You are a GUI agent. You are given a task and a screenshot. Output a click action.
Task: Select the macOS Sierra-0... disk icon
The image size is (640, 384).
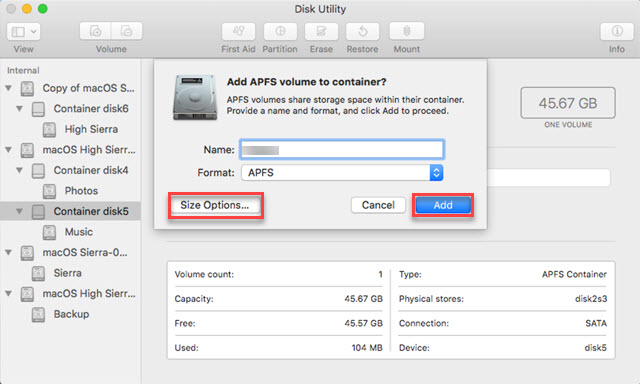click(27, 253)
